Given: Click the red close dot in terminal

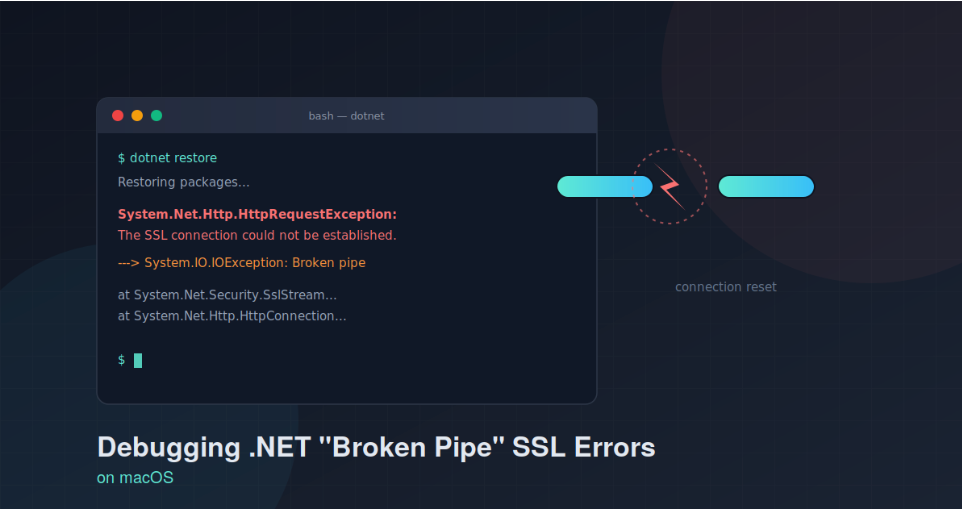Looking at the screenshot, I should pos(118,115).
